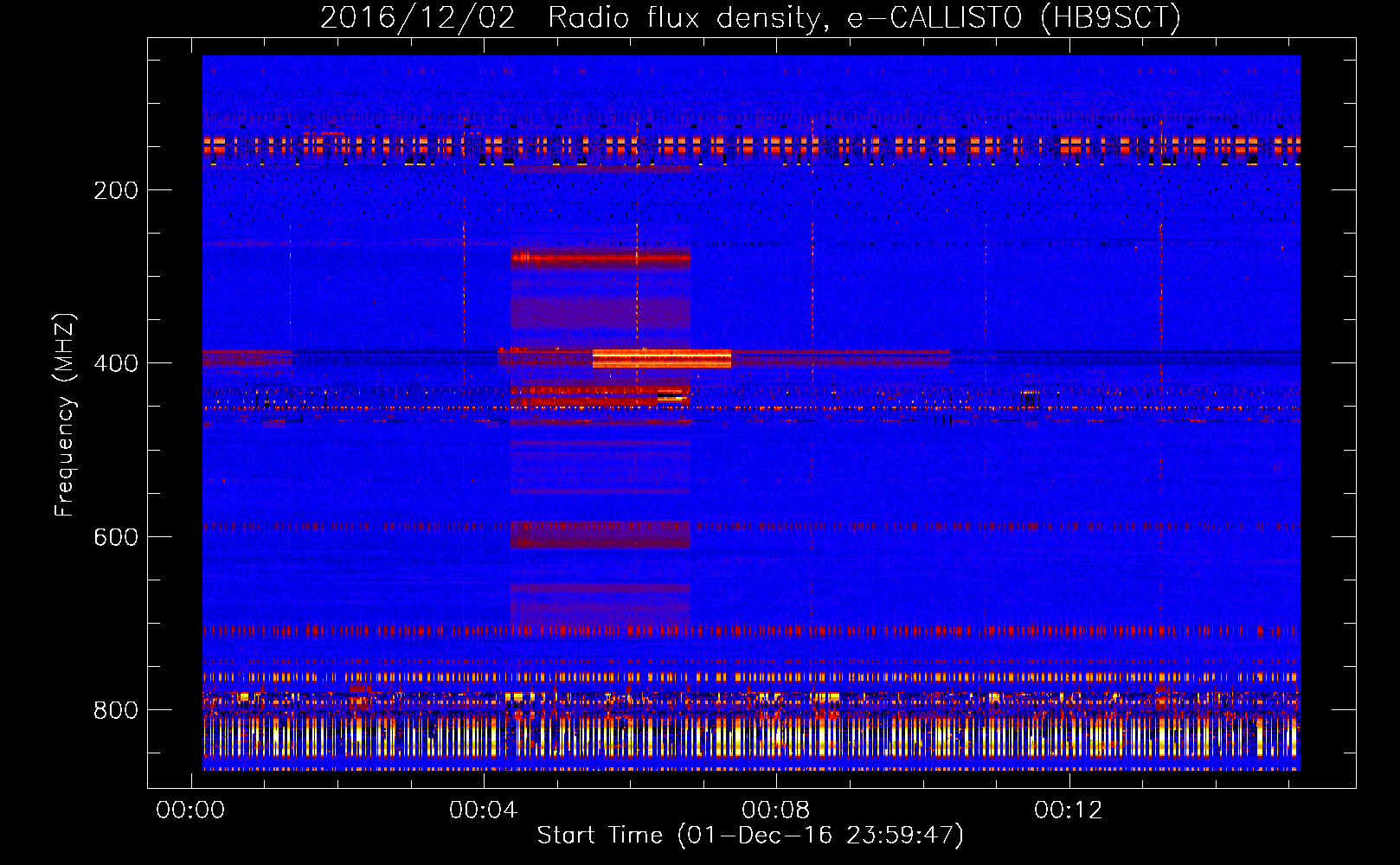
Task: Select the 200 frequency tick label
Action: [116, 190]
